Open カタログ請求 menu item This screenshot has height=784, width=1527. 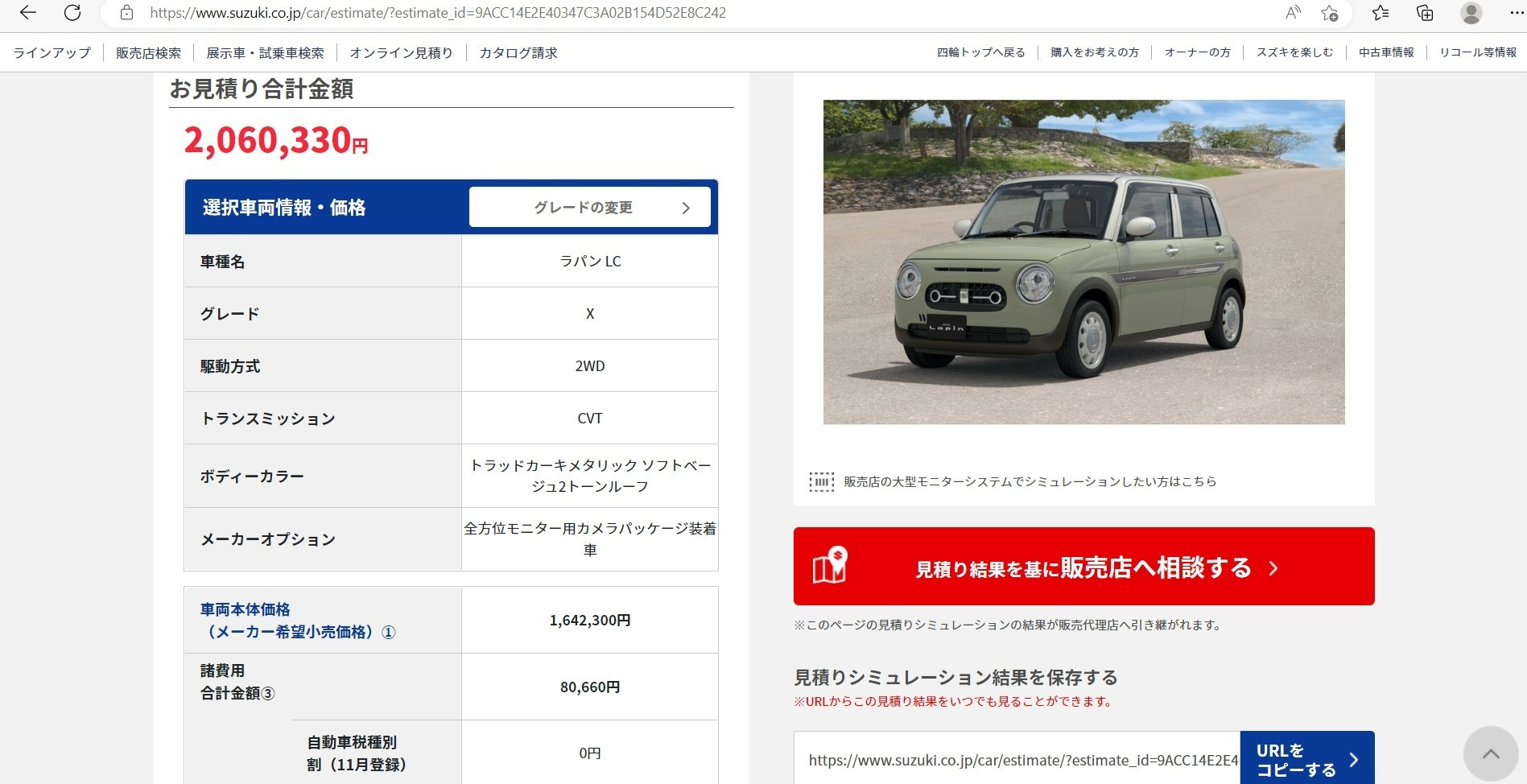518,52
